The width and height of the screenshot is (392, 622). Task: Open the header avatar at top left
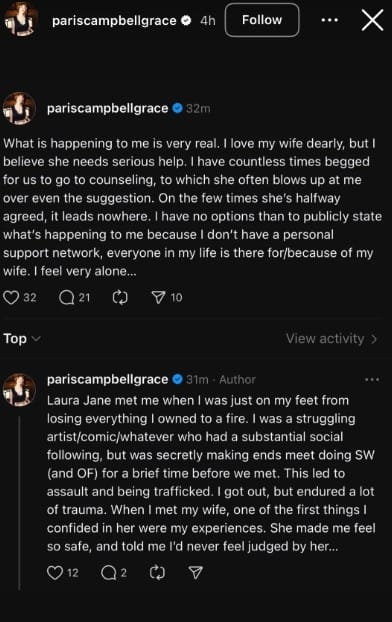[21, 20]
